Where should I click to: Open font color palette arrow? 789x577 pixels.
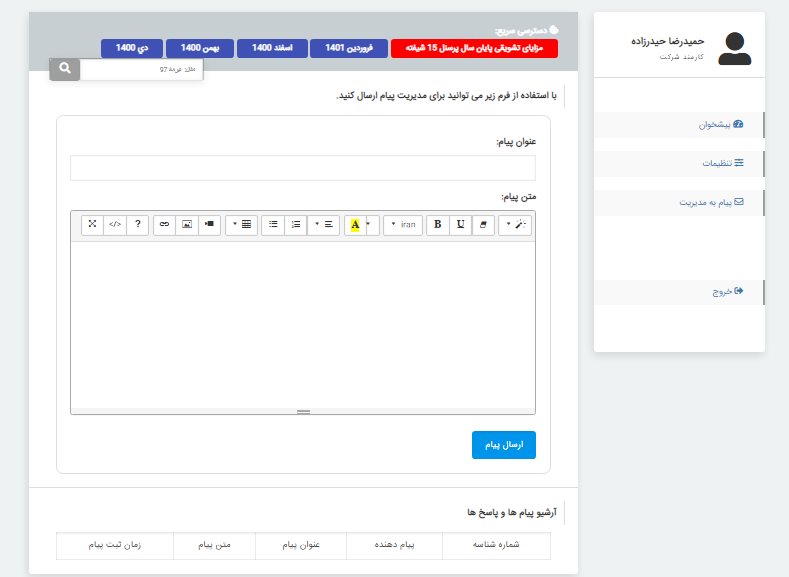(x=372, y=224)
